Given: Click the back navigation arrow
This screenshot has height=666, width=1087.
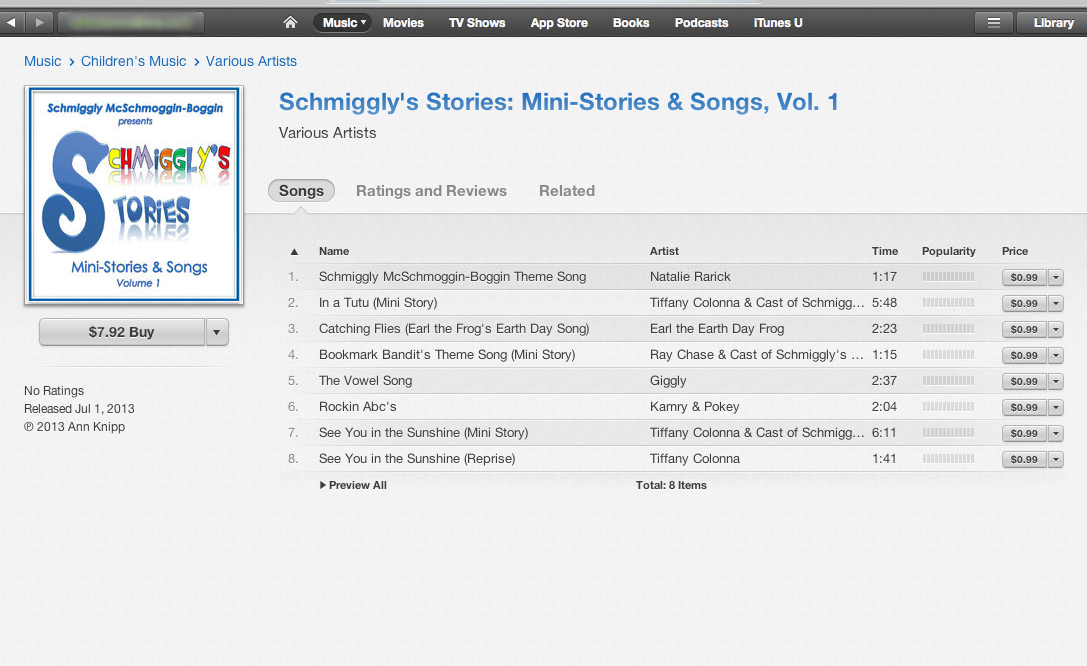Looking at the screenshot, I should click(11, 23).
